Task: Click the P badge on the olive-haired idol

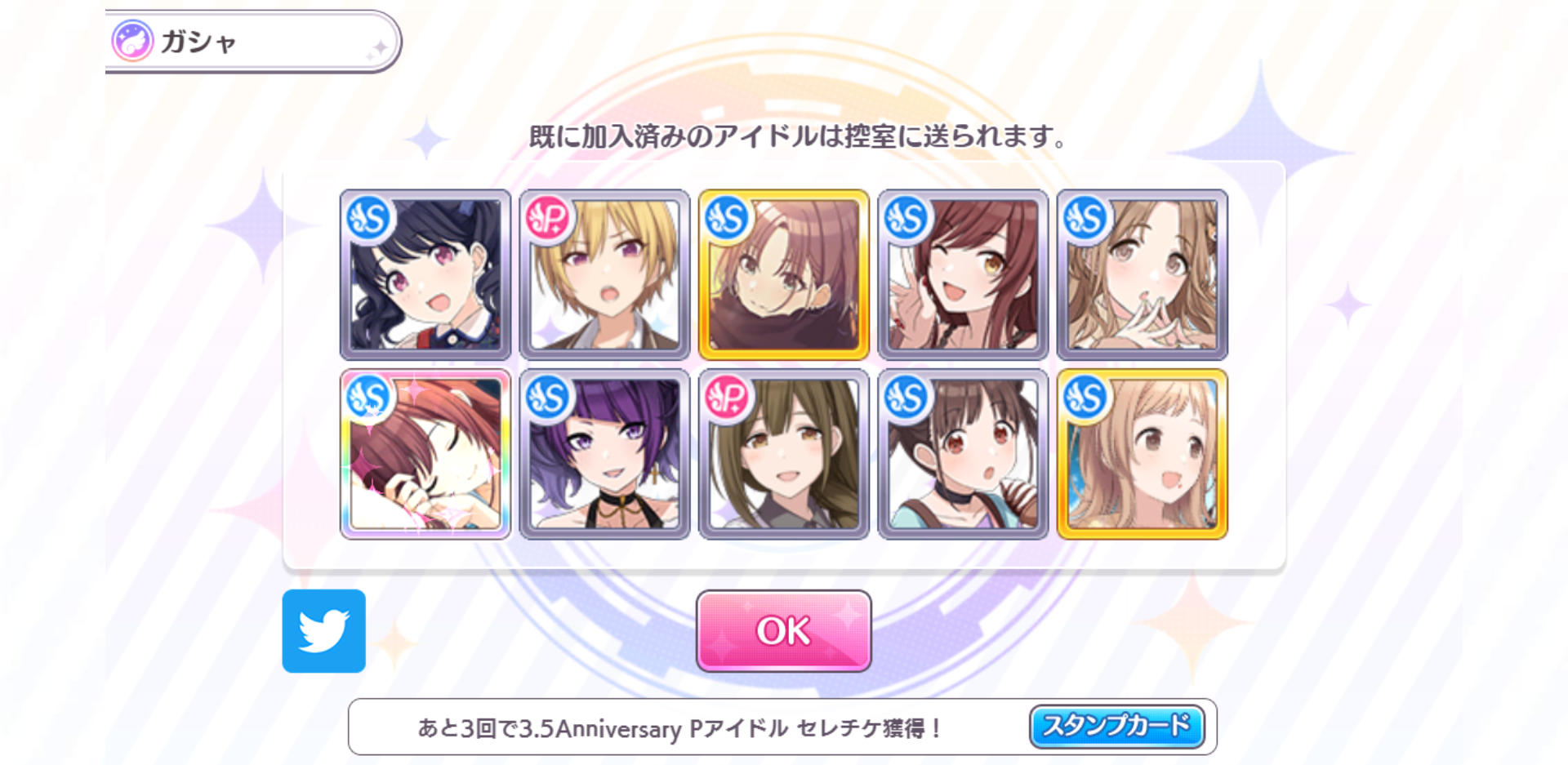Action: pos(727,398)
